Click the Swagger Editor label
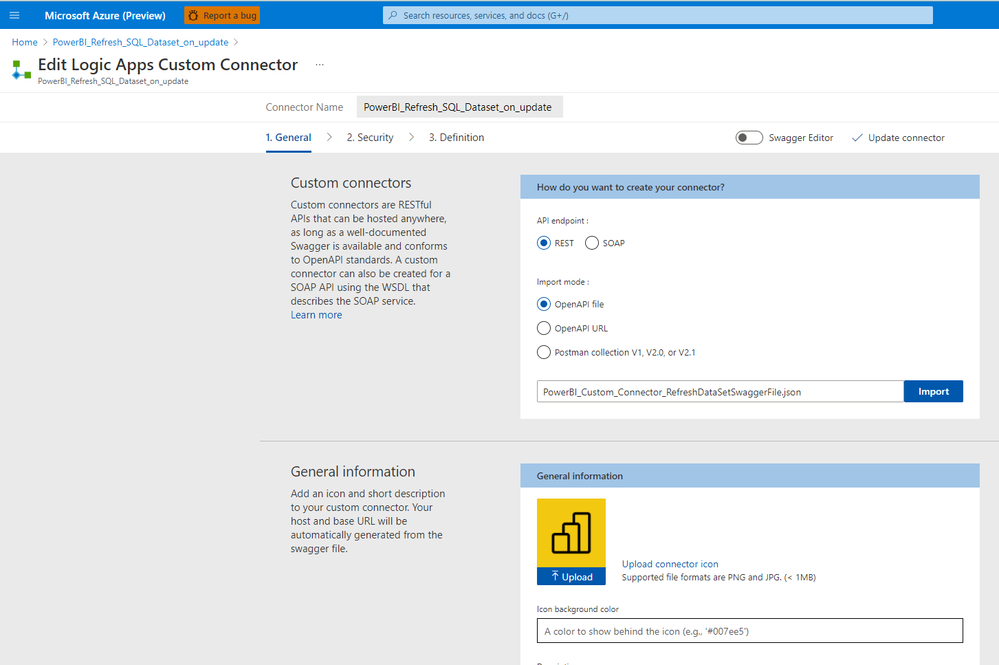 (x=801, y=138)
